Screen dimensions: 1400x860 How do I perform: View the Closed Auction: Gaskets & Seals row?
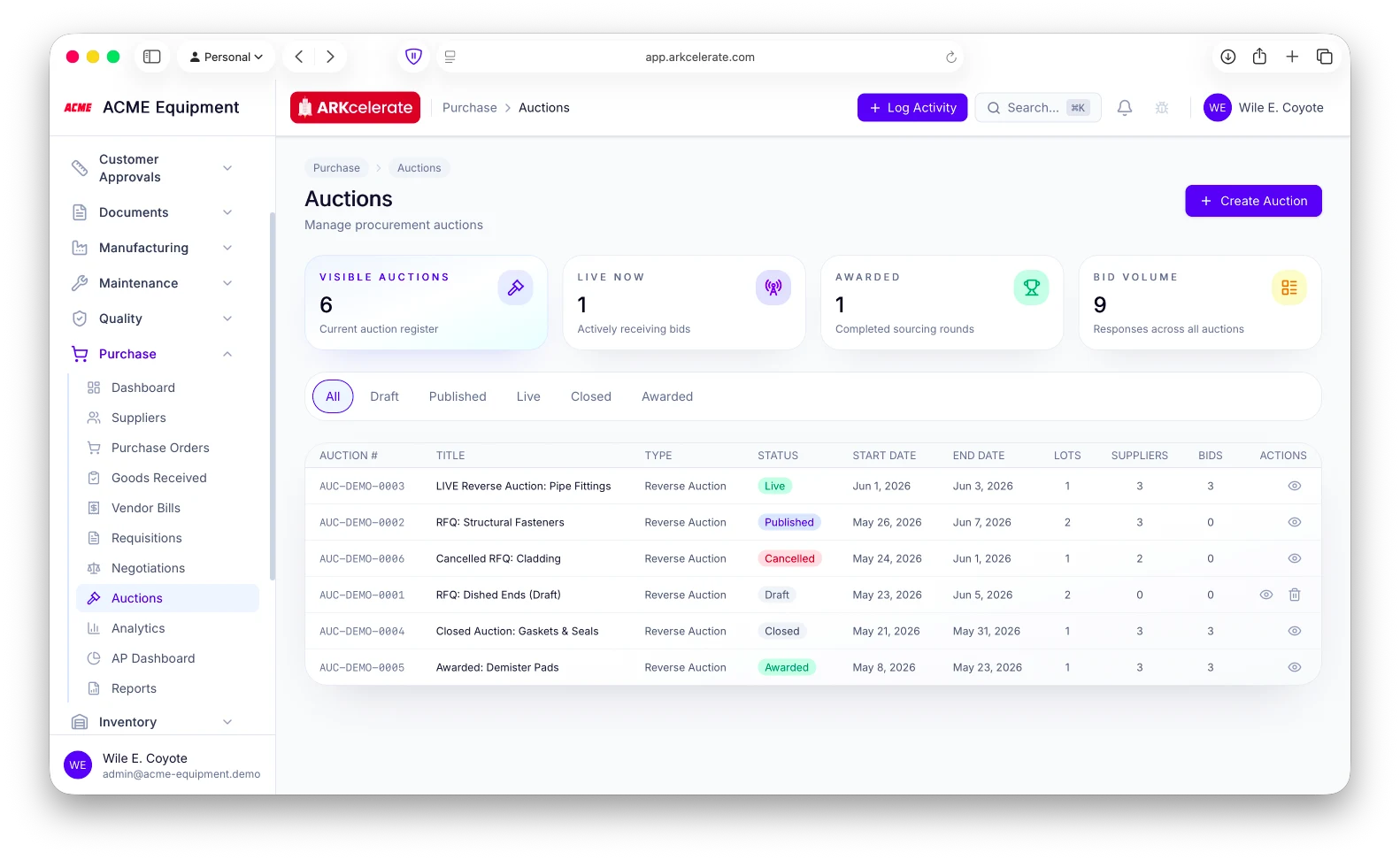point(1295,631)
